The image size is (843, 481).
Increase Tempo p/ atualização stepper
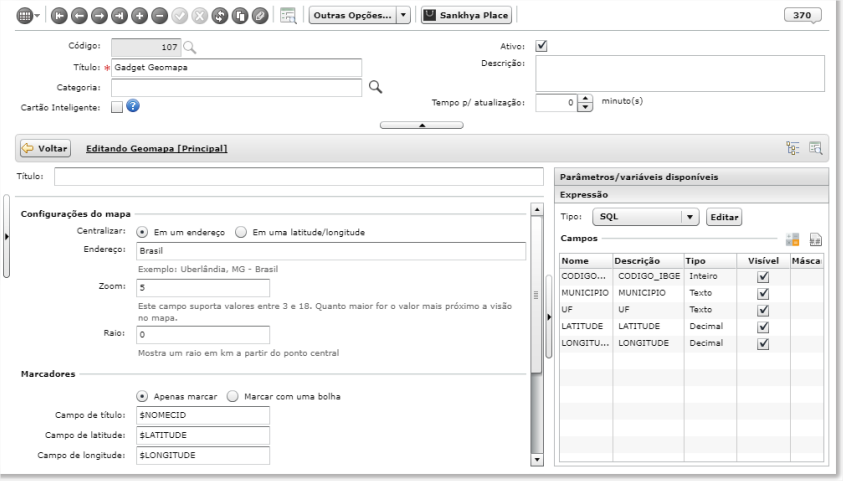pos(585,98)
